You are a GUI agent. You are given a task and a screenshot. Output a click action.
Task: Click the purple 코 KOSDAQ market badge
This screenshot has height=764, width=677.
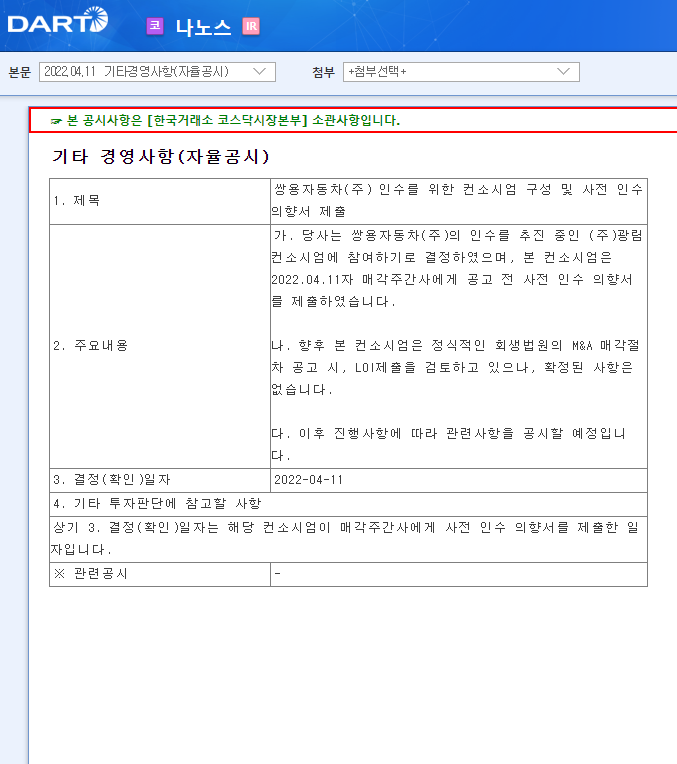[x=155, y=26]
